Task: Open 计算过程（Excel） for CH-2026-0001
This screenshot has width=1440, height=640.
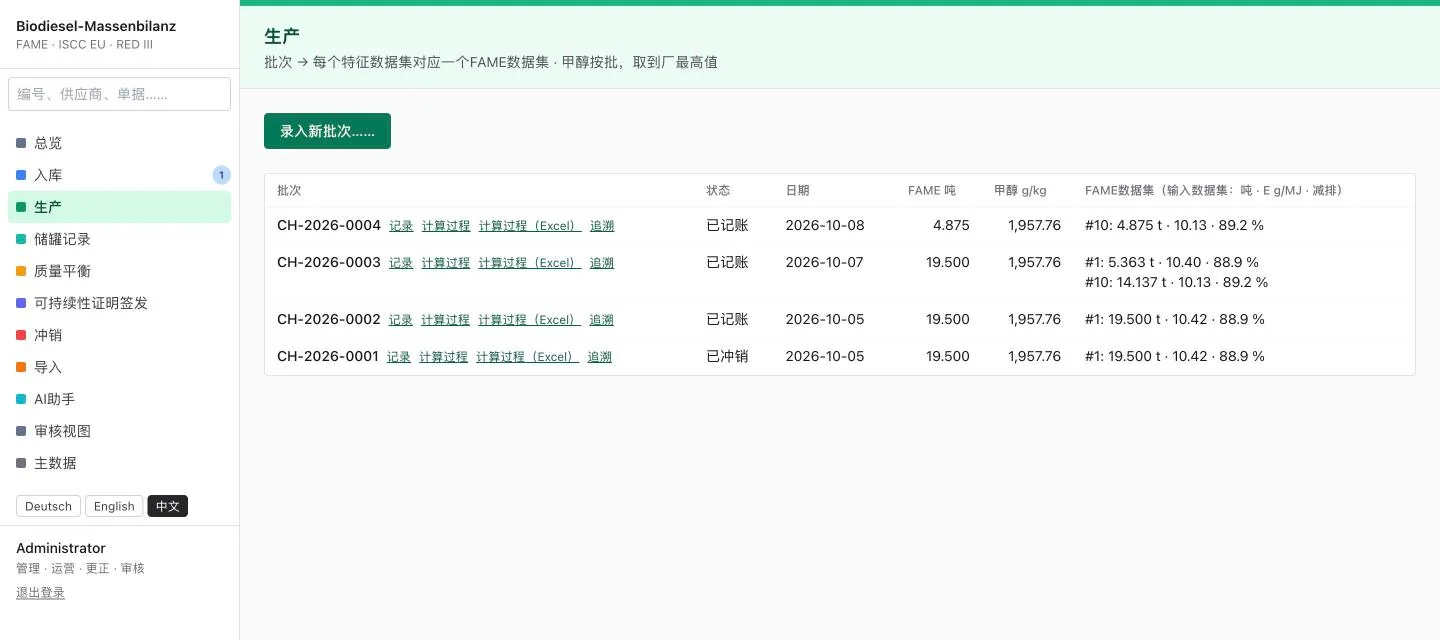Action: 528,357
